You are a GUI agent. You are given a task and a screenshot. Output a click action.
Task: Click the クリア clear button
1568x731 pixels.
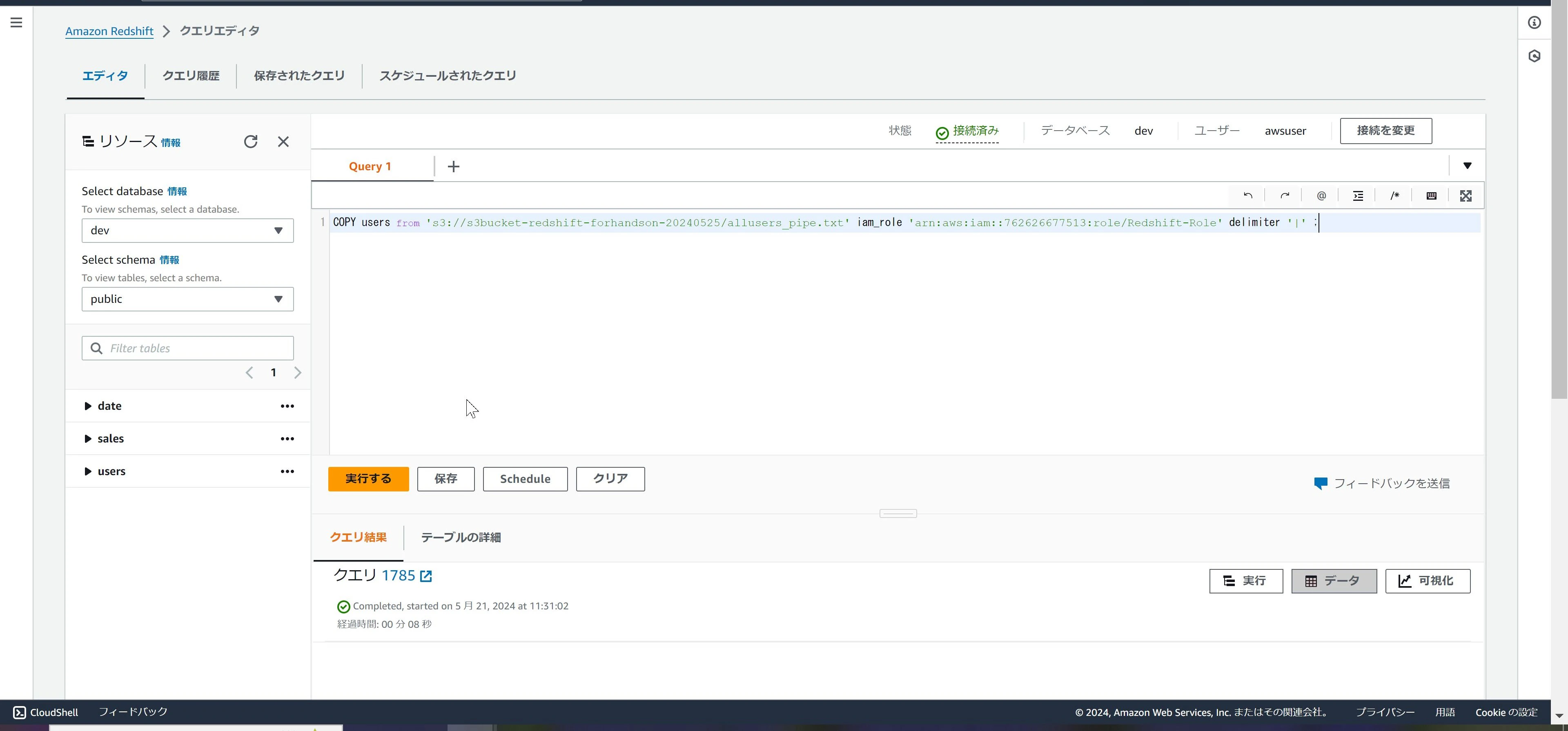coord(610,479)
